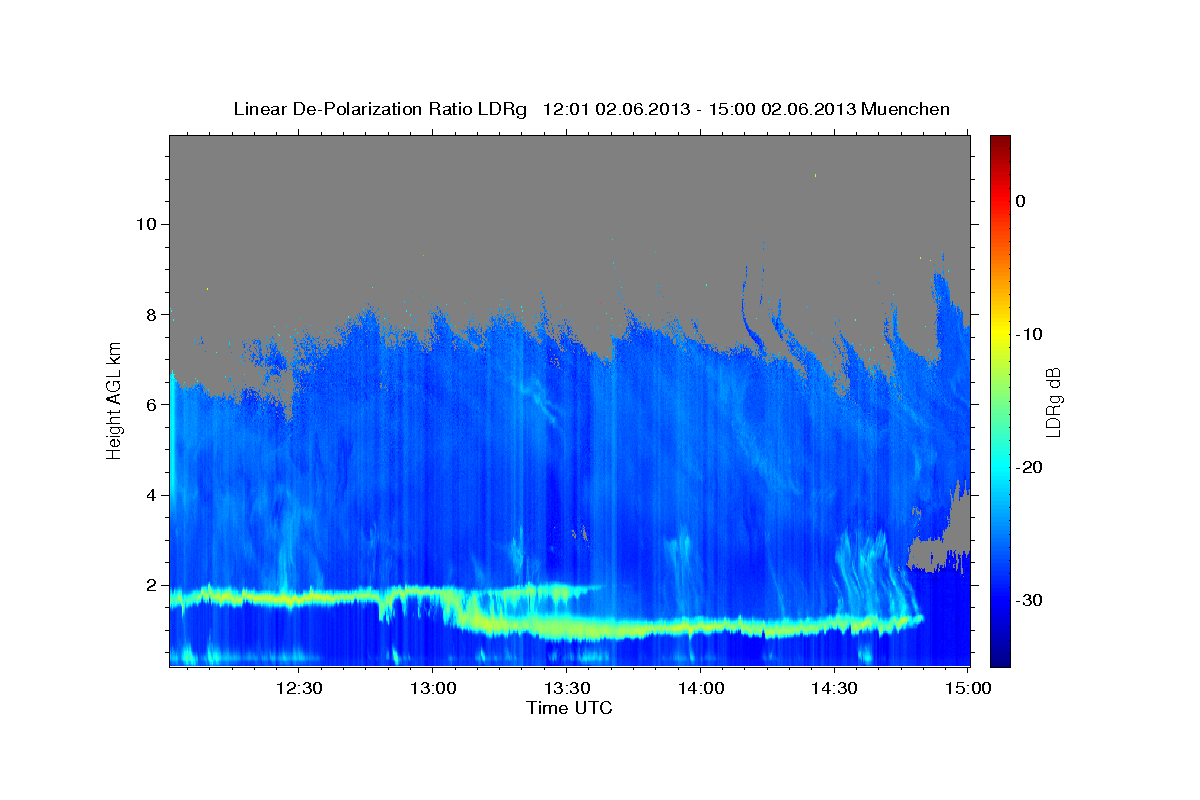Click the 'Muenchen' location text in title
Screen dimensions: 1200x800
(906, 109)
